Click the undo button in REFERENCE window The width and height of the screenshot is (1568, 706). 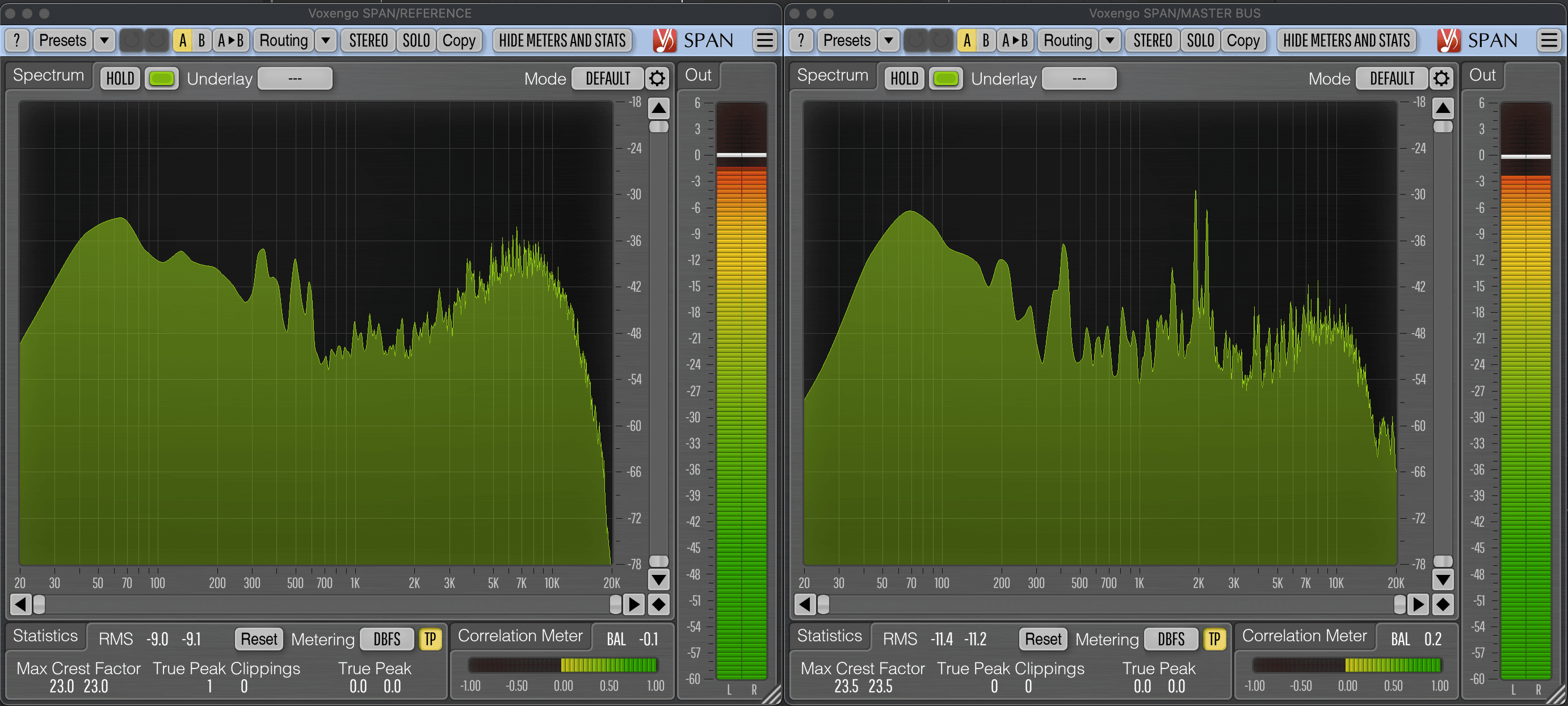click(x=132, y=41)
